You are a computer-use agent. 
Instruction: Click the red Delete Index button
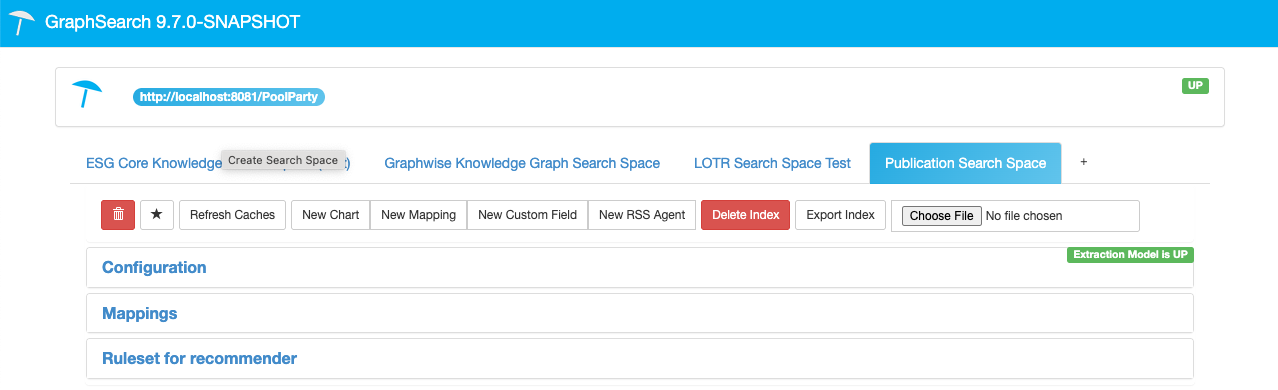coord(746,214)
